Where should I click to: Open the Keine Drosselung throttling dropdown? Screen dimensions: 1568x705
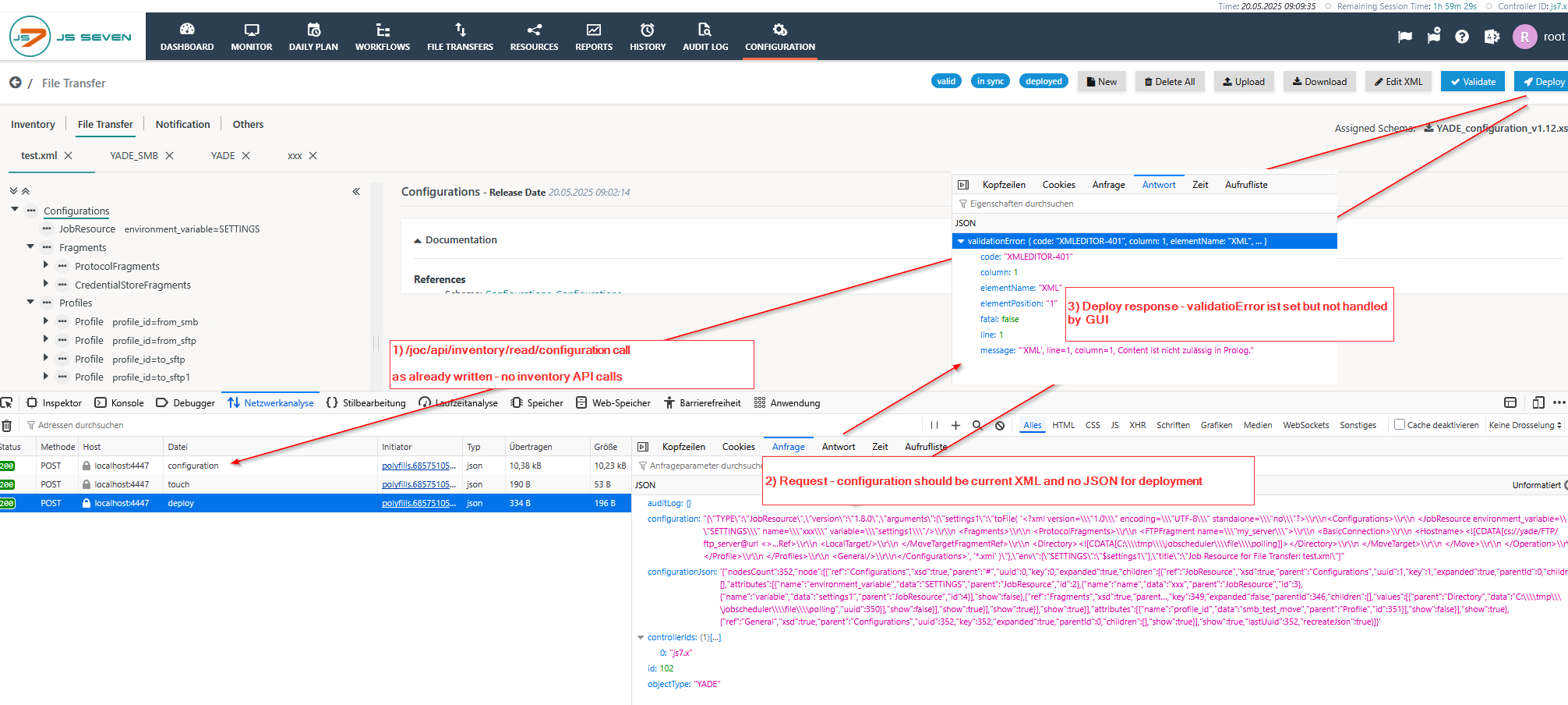[1524, 426]
